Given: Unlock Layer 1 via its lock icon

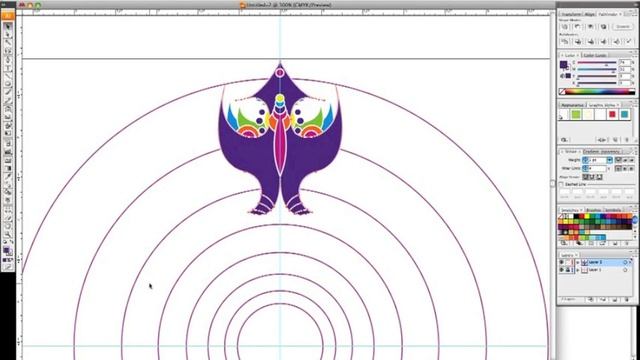Looking at the screenshot, I should click(x=568, y=270).
